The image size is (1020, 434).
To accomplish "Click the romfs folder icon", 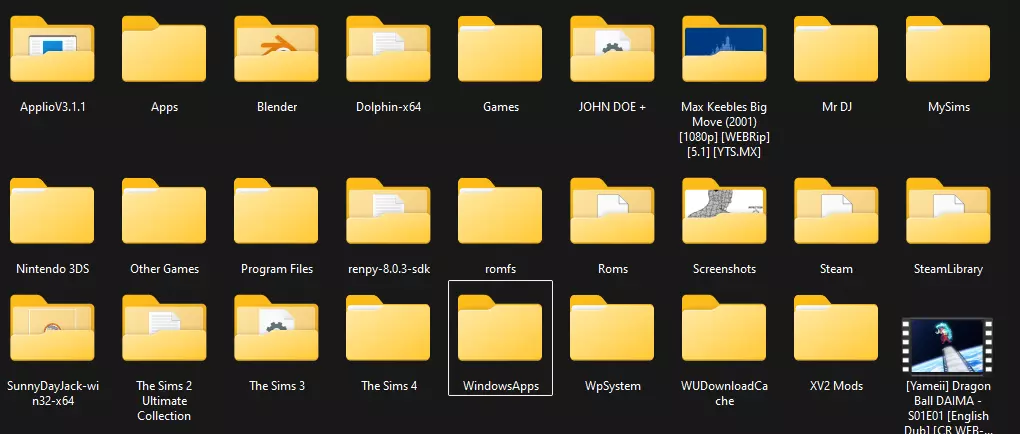I will (x=500, y=211).
